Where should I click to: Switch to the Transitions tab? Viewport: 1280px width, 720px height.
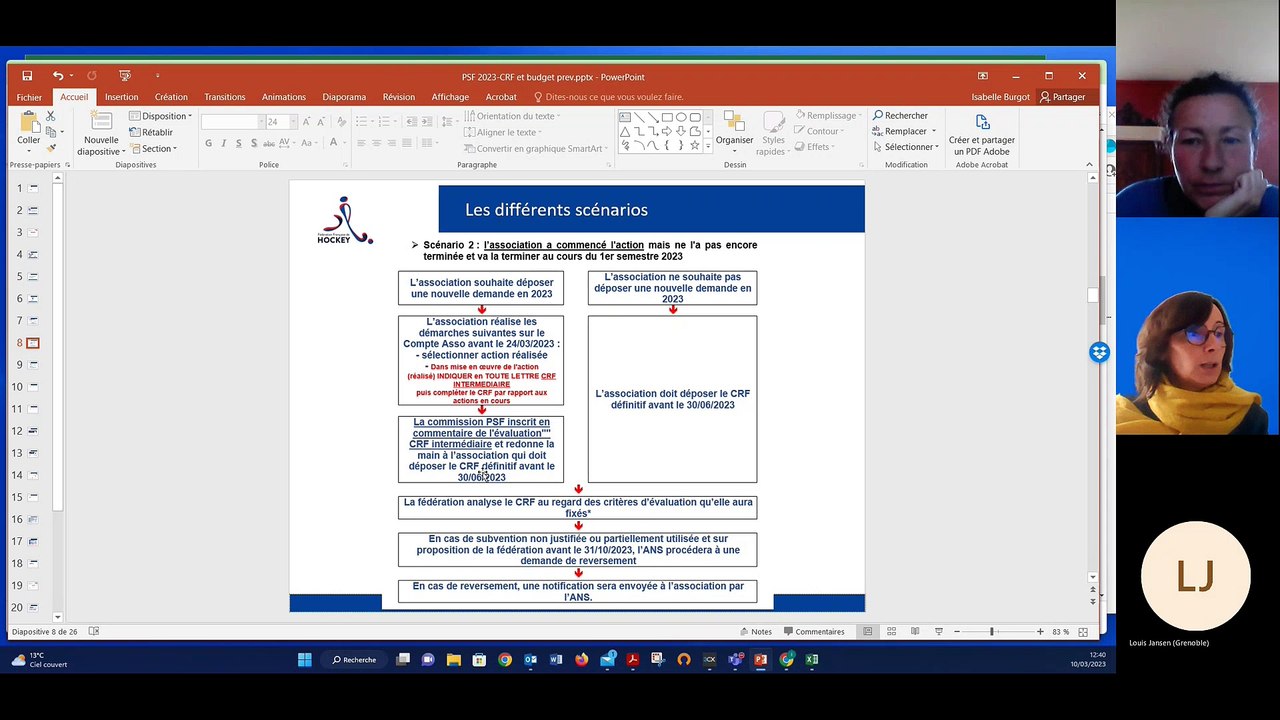pyautogui.click(x=224, y=97)
